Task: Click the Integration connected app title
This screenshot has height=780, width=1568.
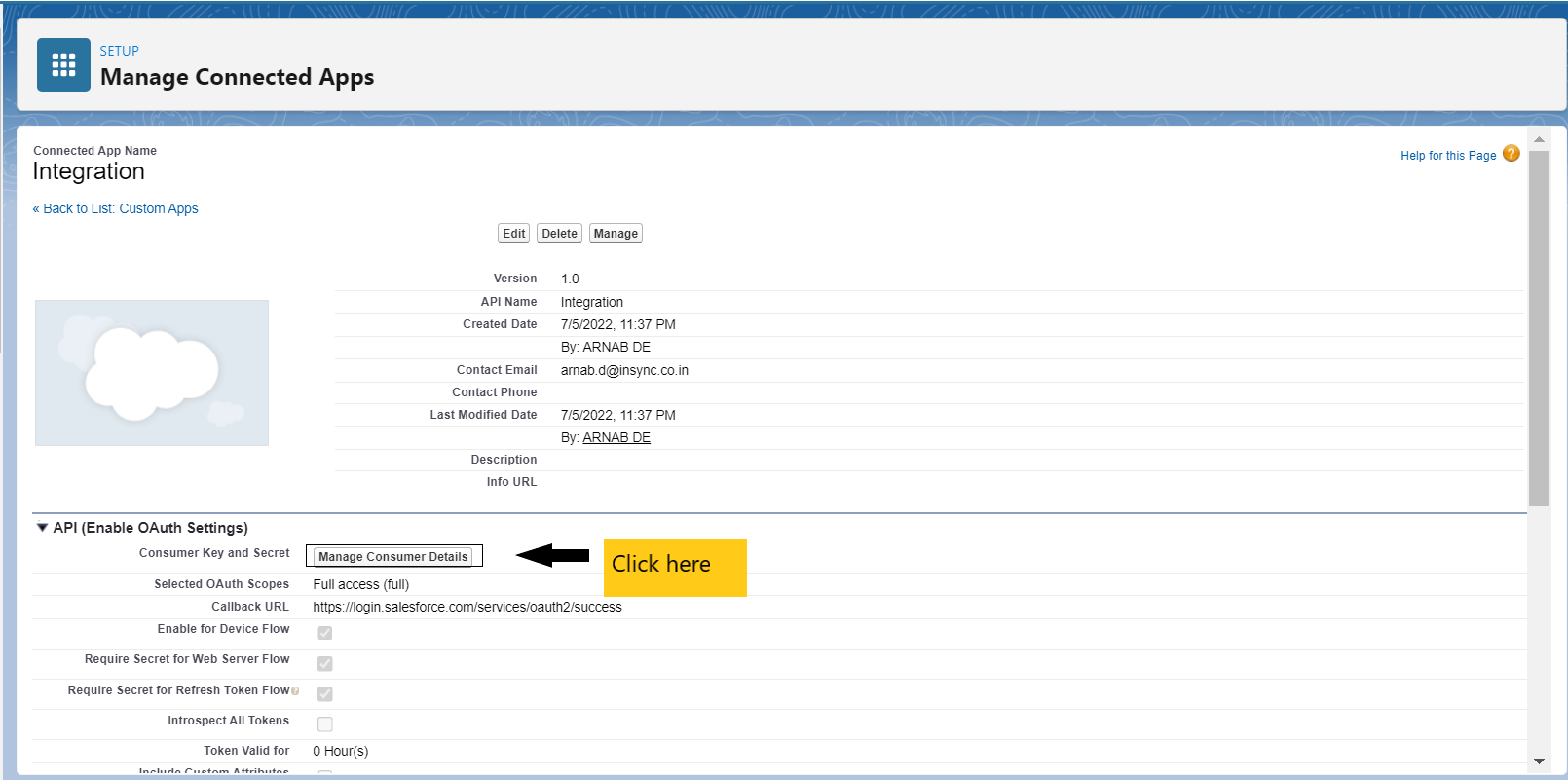Action: pyautogui.click(x=89, y=171)
